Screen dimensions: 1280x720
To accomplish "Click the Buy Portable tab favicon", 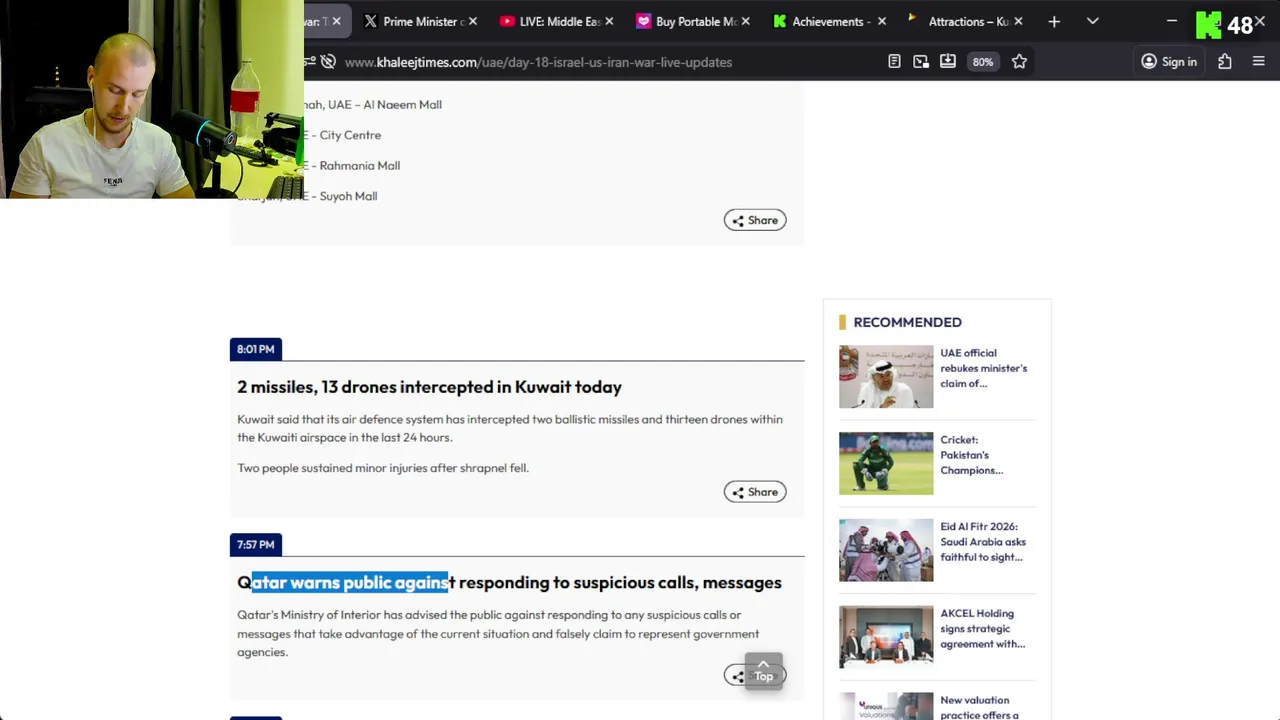I will [644, 21].
